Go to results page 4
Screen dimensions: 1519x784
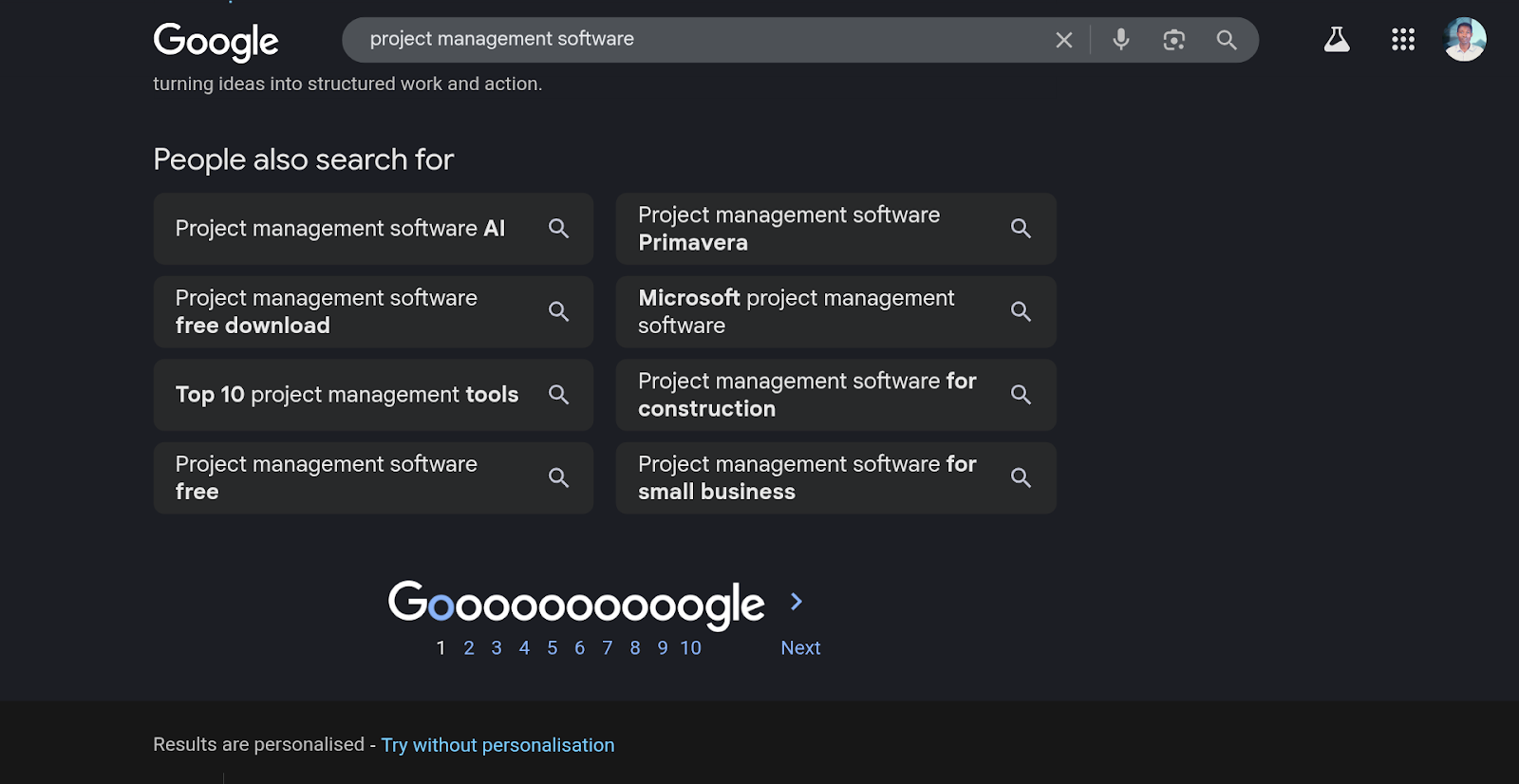[524, 647]
